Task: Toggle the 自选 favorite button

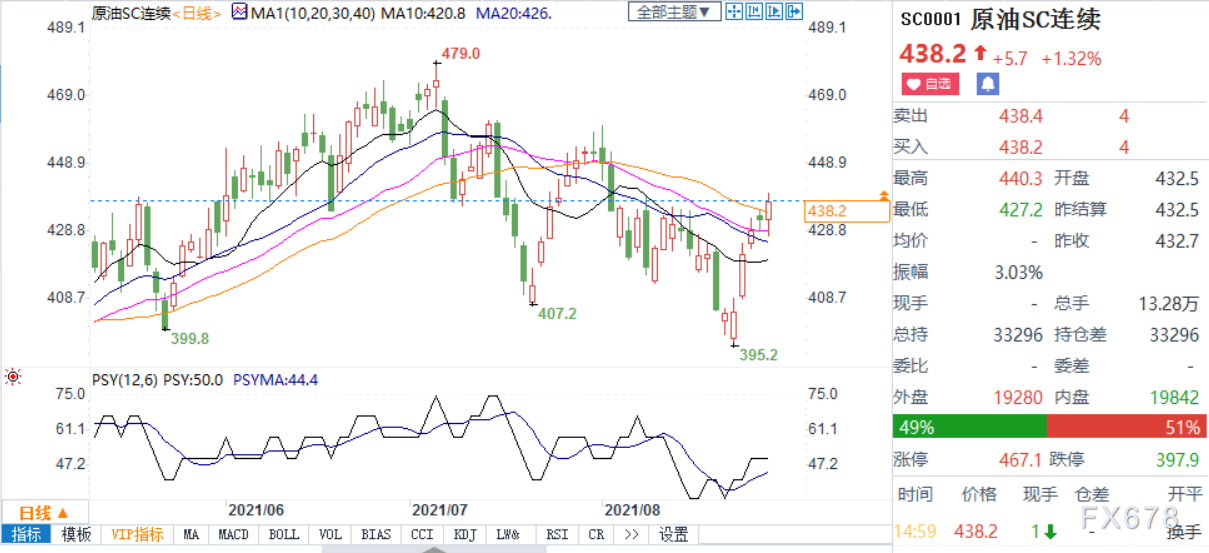Action: (930, 84)
